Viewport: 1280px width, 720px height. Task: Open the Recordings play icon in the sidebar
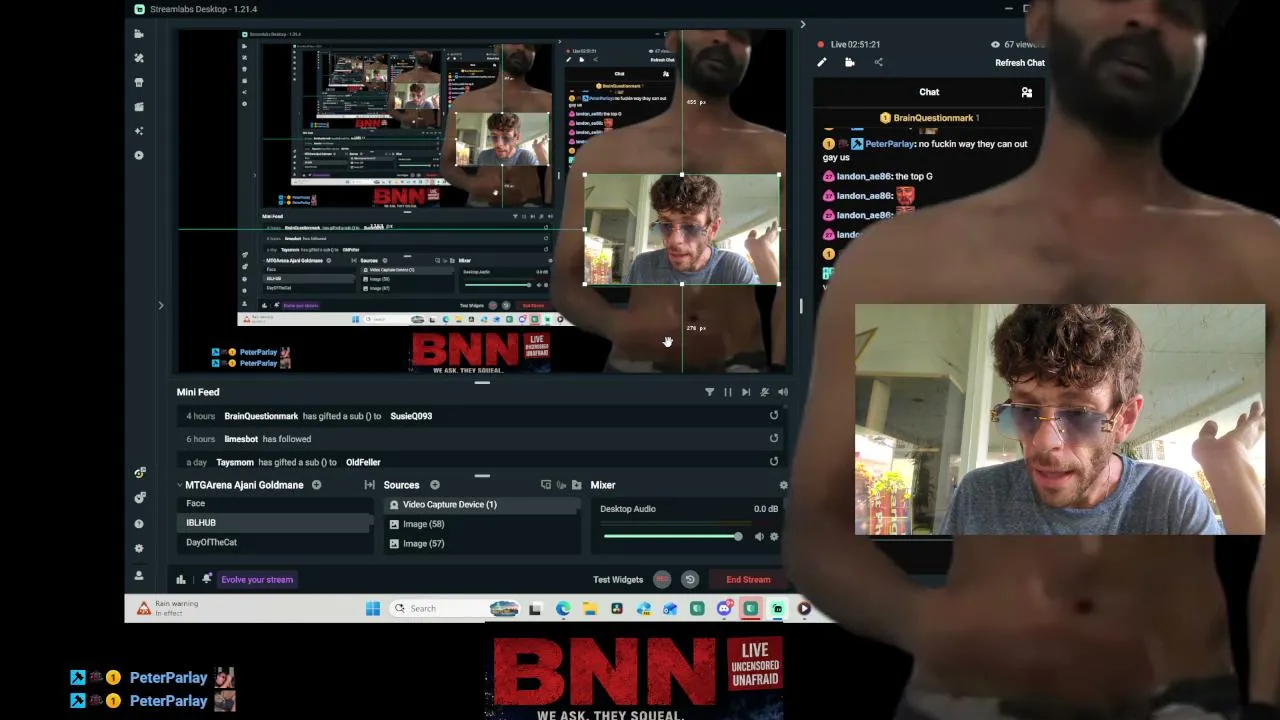139,155
